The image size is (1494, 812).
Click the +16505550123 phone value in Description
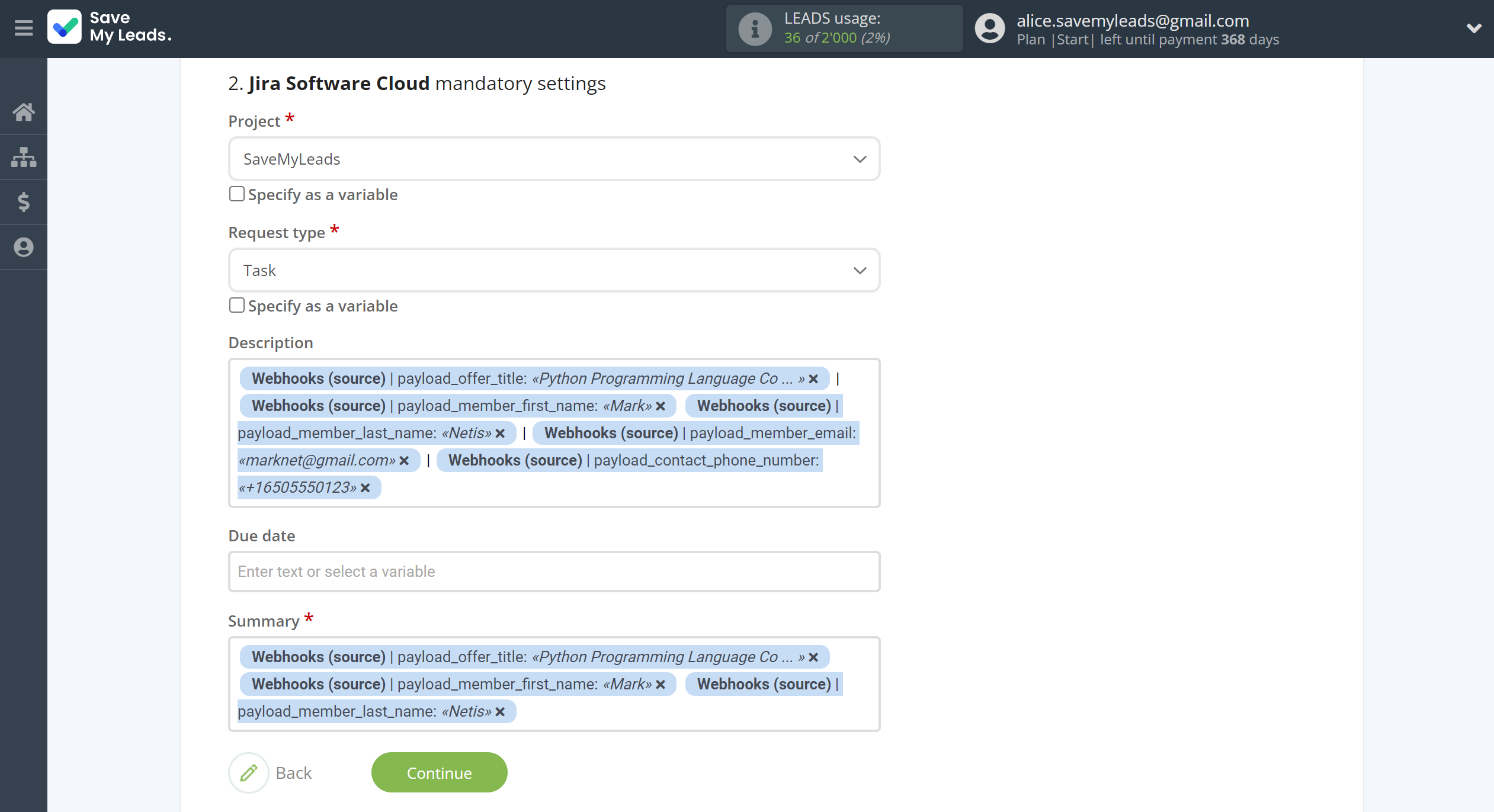pyautogui.click(x=297, y=487)
